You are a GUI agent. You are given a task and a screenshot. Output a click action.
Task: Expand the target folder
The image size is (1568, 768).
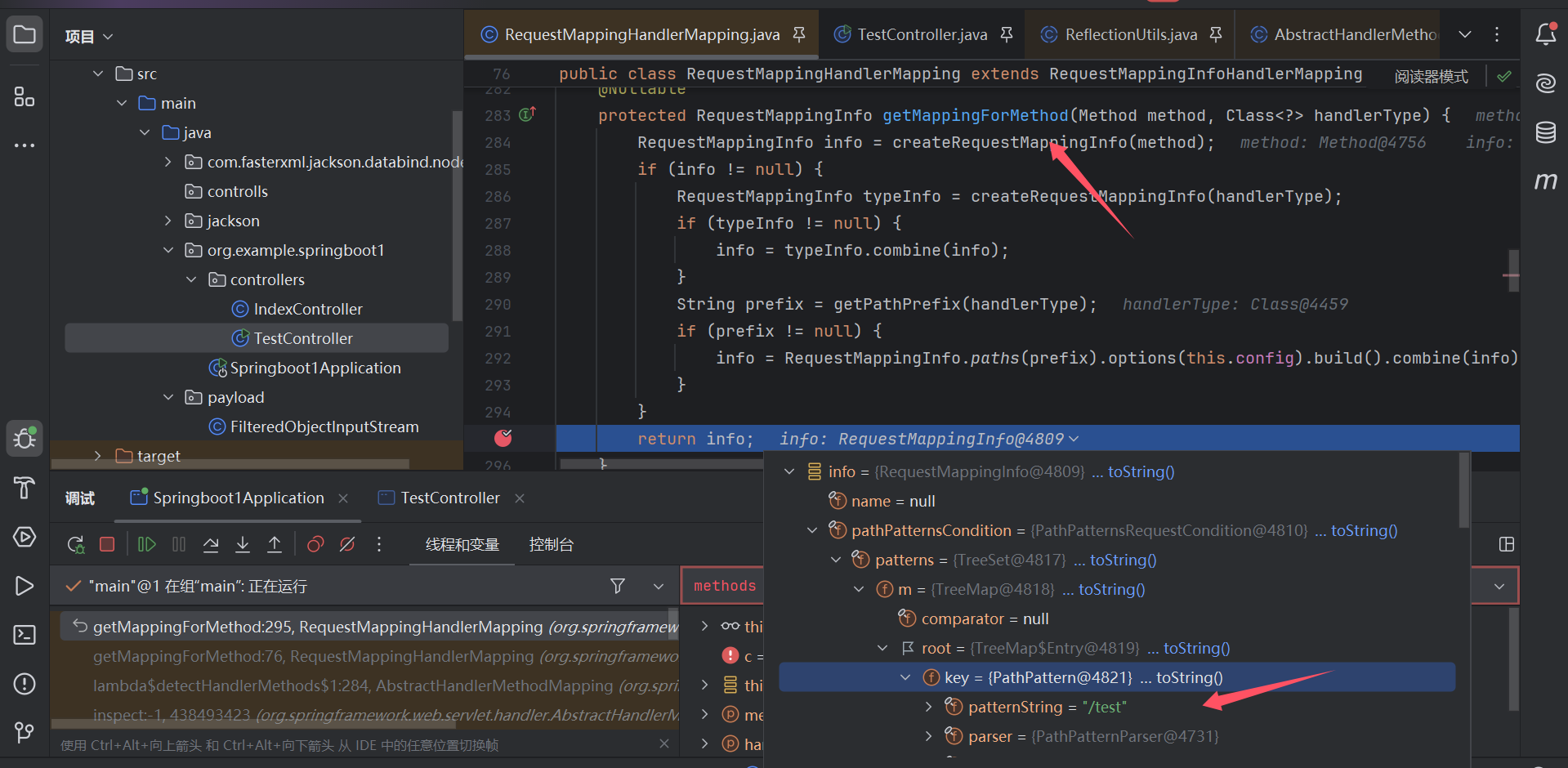click(x=98, y=456)
